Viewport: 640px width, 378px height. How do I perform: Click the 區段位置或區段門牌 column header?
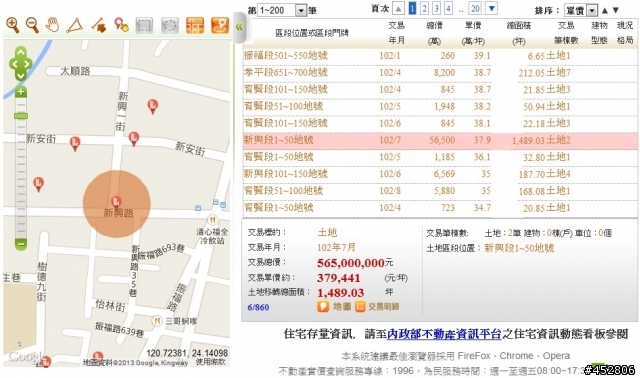click(312, 33)
